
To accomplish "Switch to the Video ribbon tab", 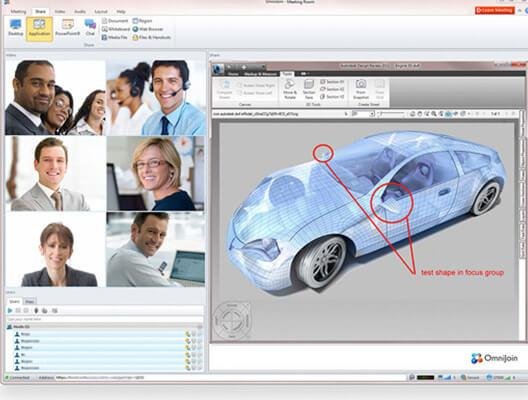I will [60, 11].
